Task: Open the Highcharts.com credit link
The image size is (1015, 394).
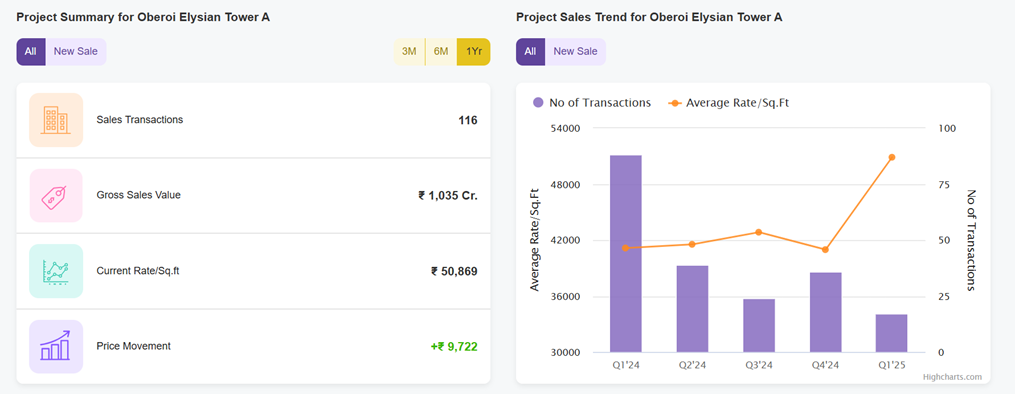Action: coord(952,377)
